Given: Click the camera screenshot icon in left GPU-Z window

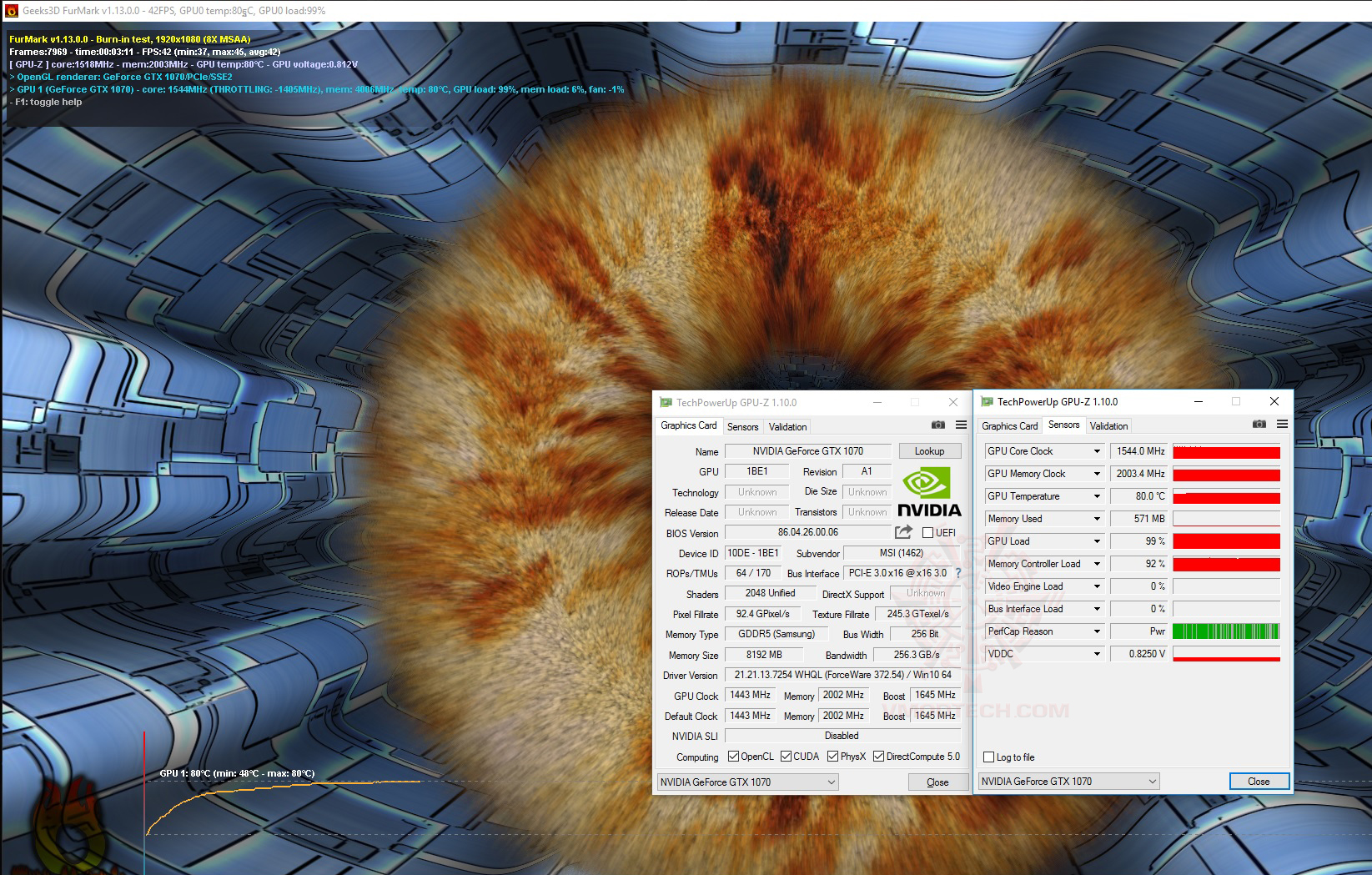Looking at the screenshot, I should pos(938,425).
